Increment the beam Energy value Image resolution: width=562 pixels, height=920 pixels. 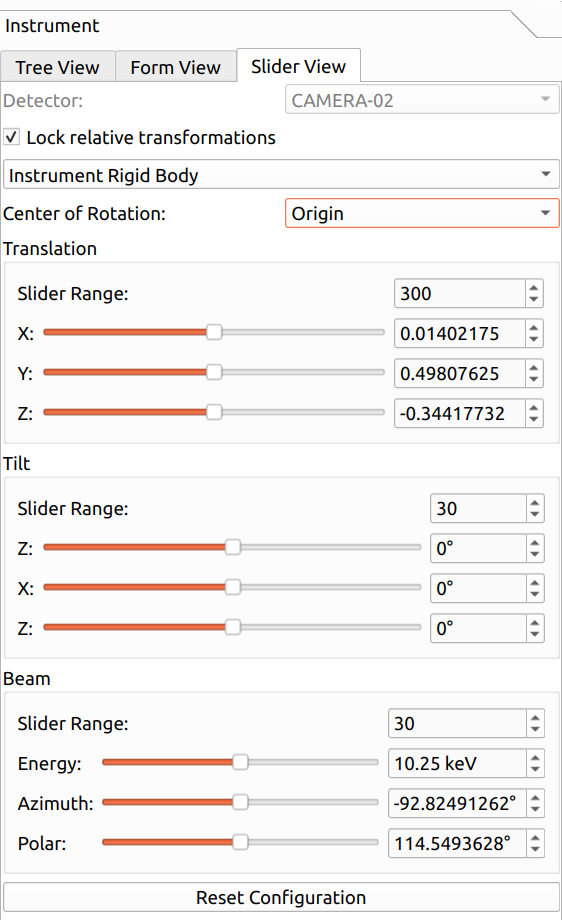pyautogui.click(x=534, y=757)
